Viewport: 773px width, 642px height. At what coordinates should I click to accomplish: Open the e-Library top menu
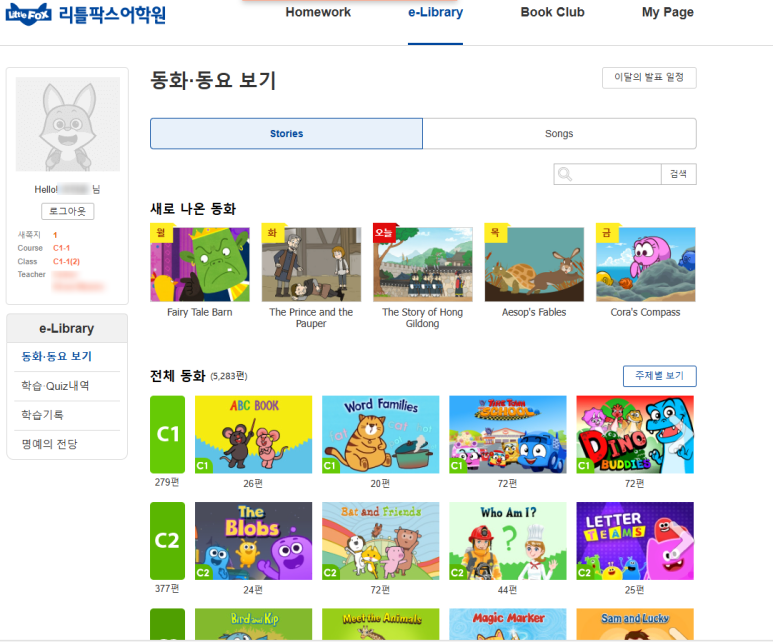coord(435,12)
